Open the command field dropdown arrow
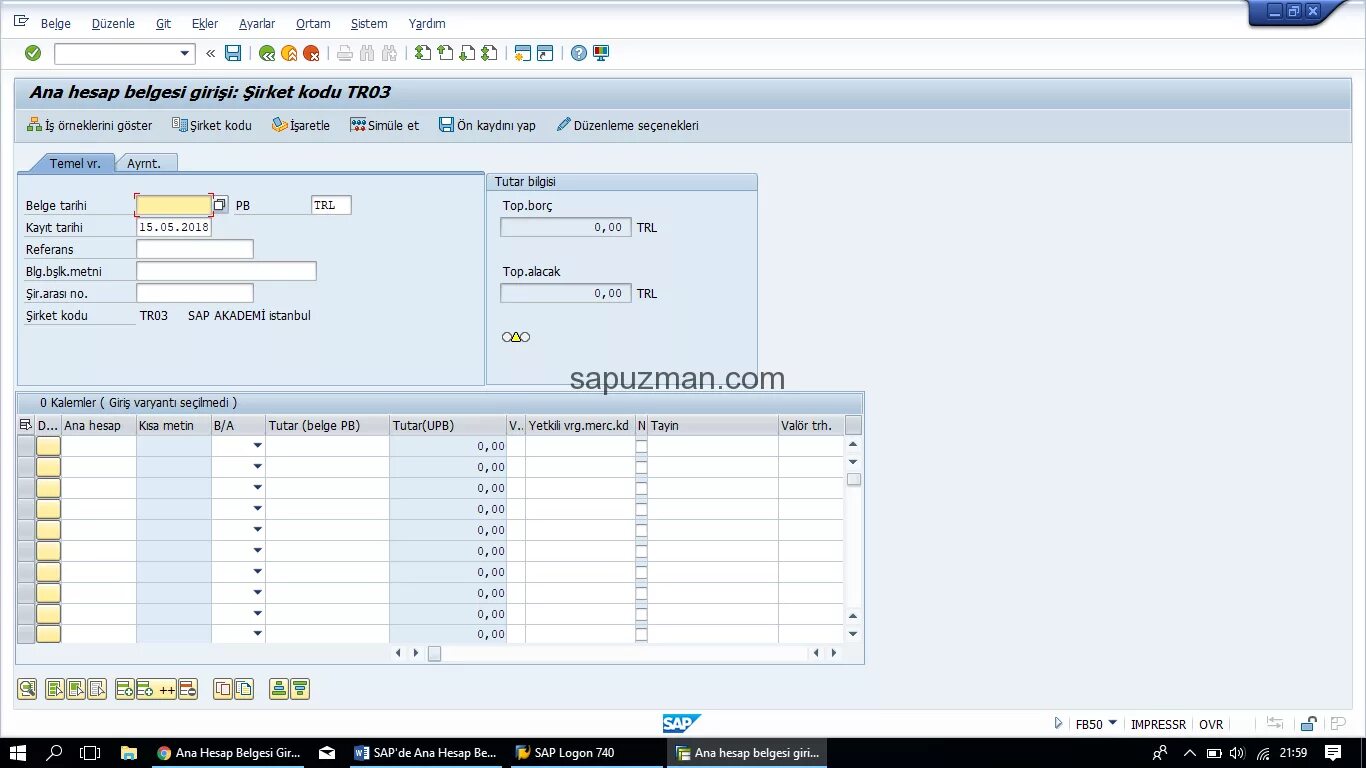The image size is (1366, 768). pos(184,53)
